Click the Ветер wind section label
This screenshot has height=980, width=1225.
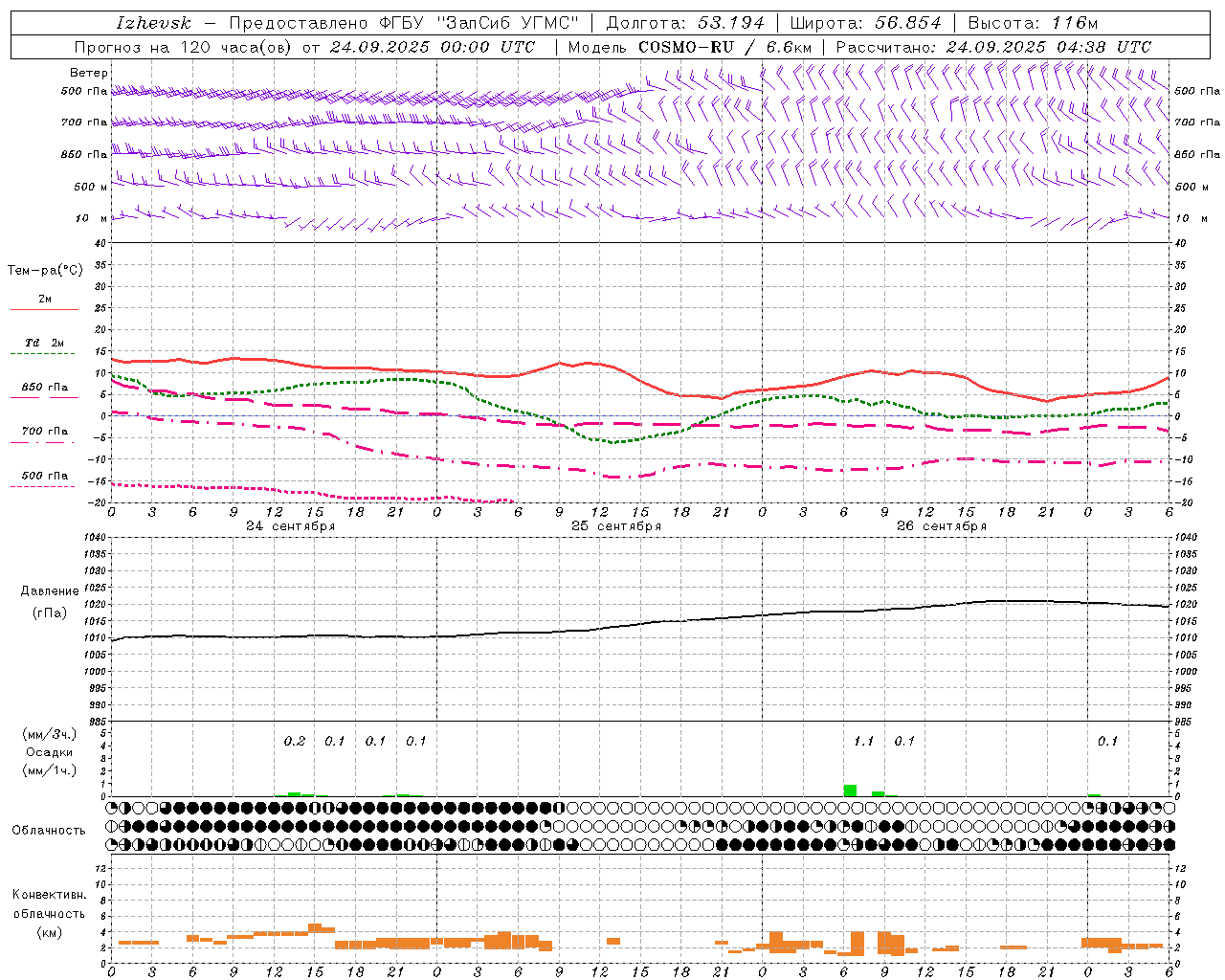point(88,73)
